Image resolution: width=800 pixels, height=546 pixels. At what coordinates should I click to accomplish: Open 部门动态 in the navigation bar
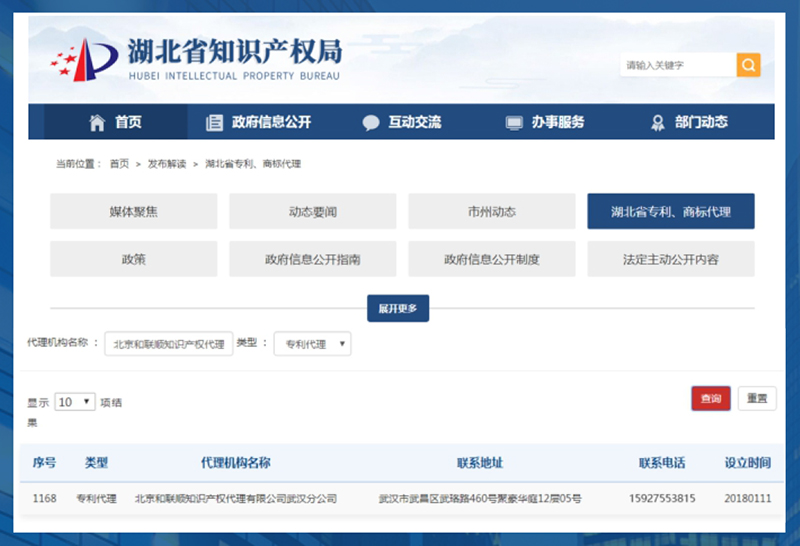coord(689,122)
